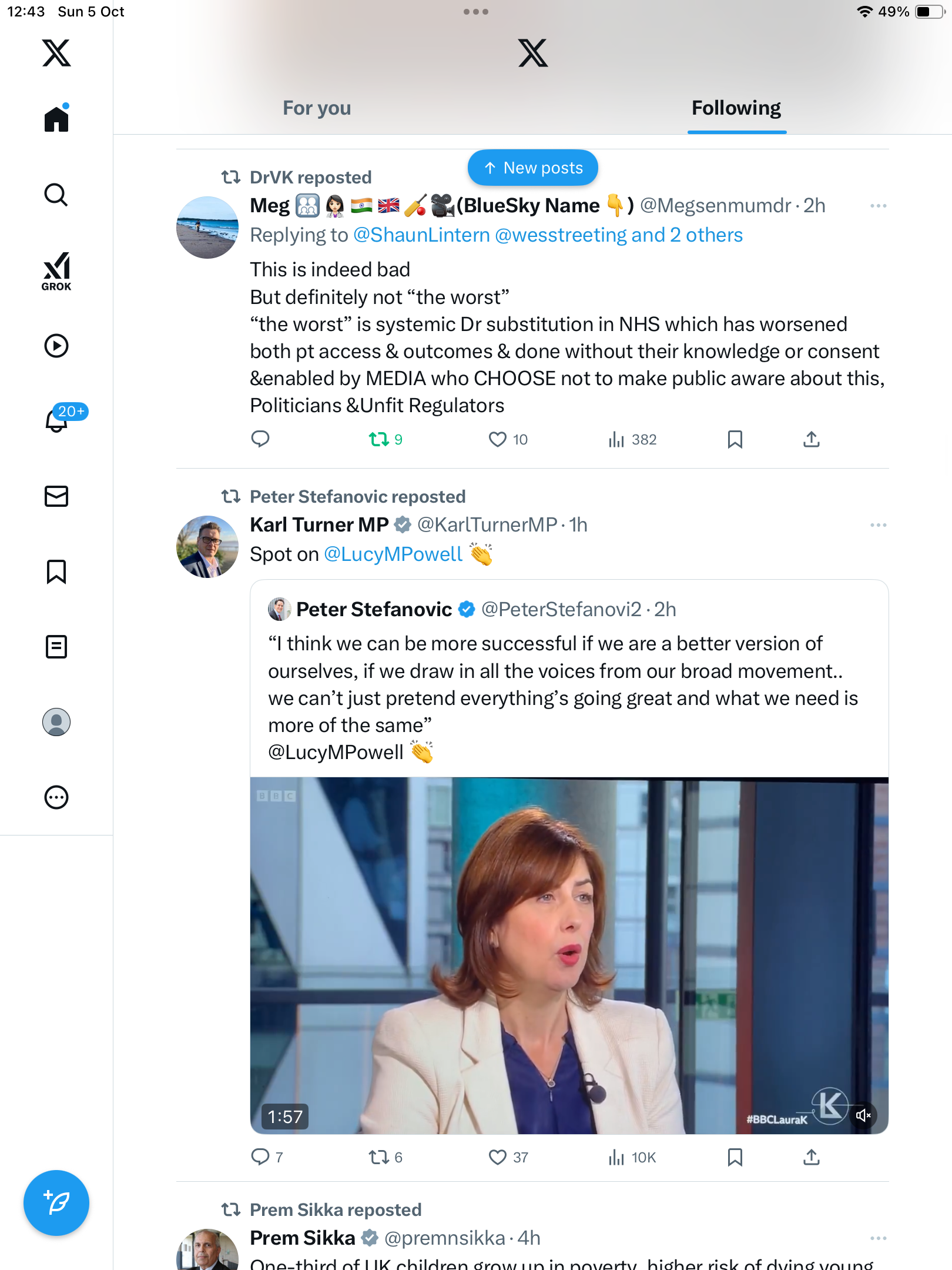Open sidebar More options circle
Viewport: 952px width, 1270px height.
(56, 797)
